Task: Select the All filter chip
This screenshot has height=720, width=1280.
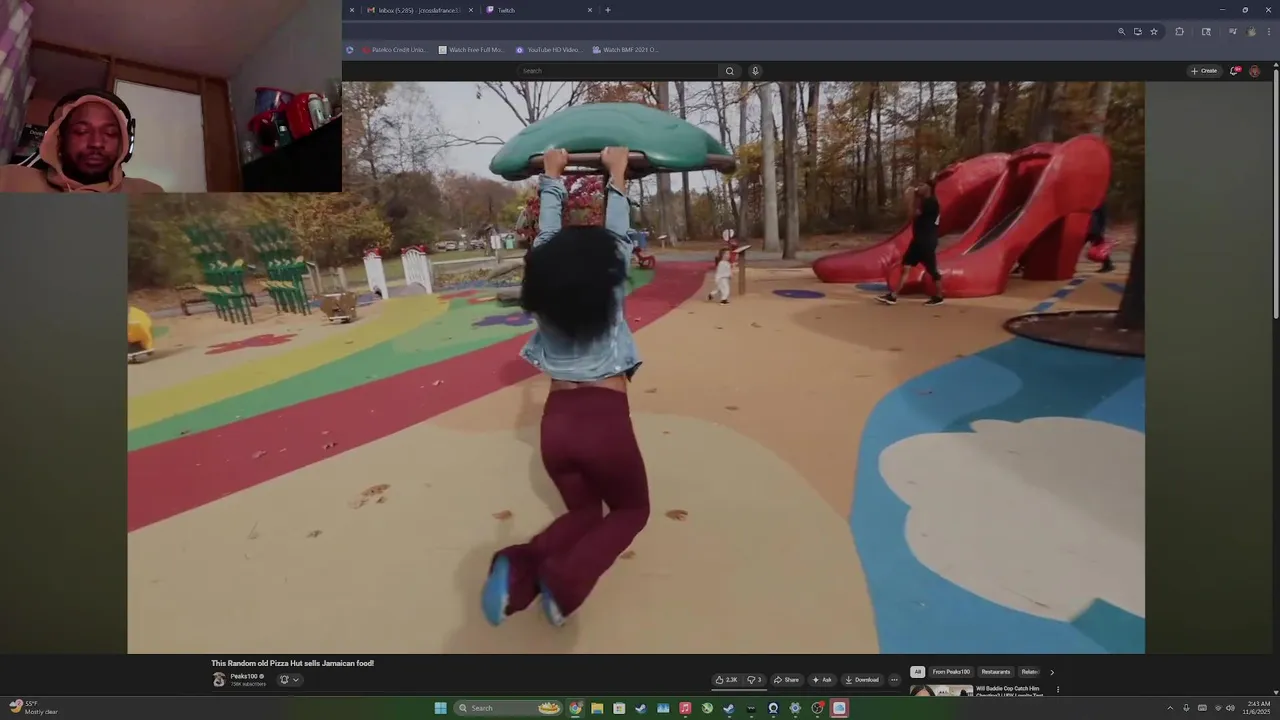Action: 917,672
